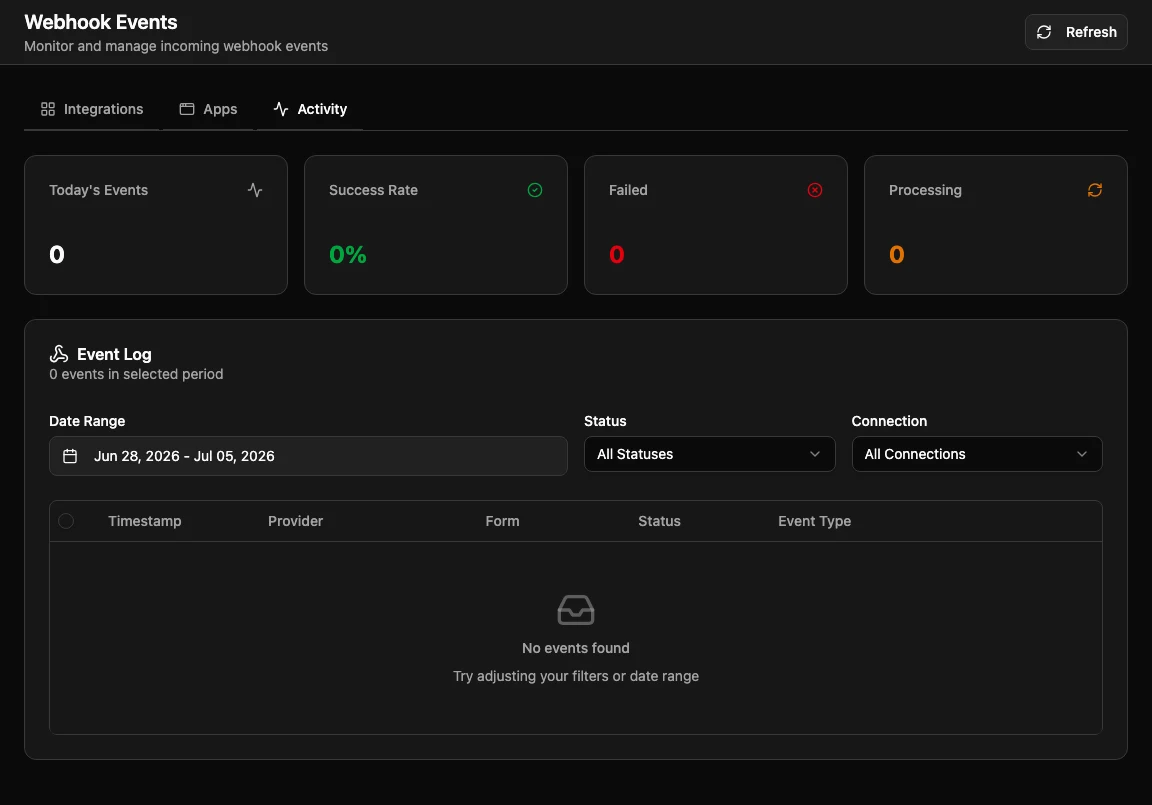Click '0 events in selected period' text
Viewport: 1152px width, 805px height.
point(136,374)
